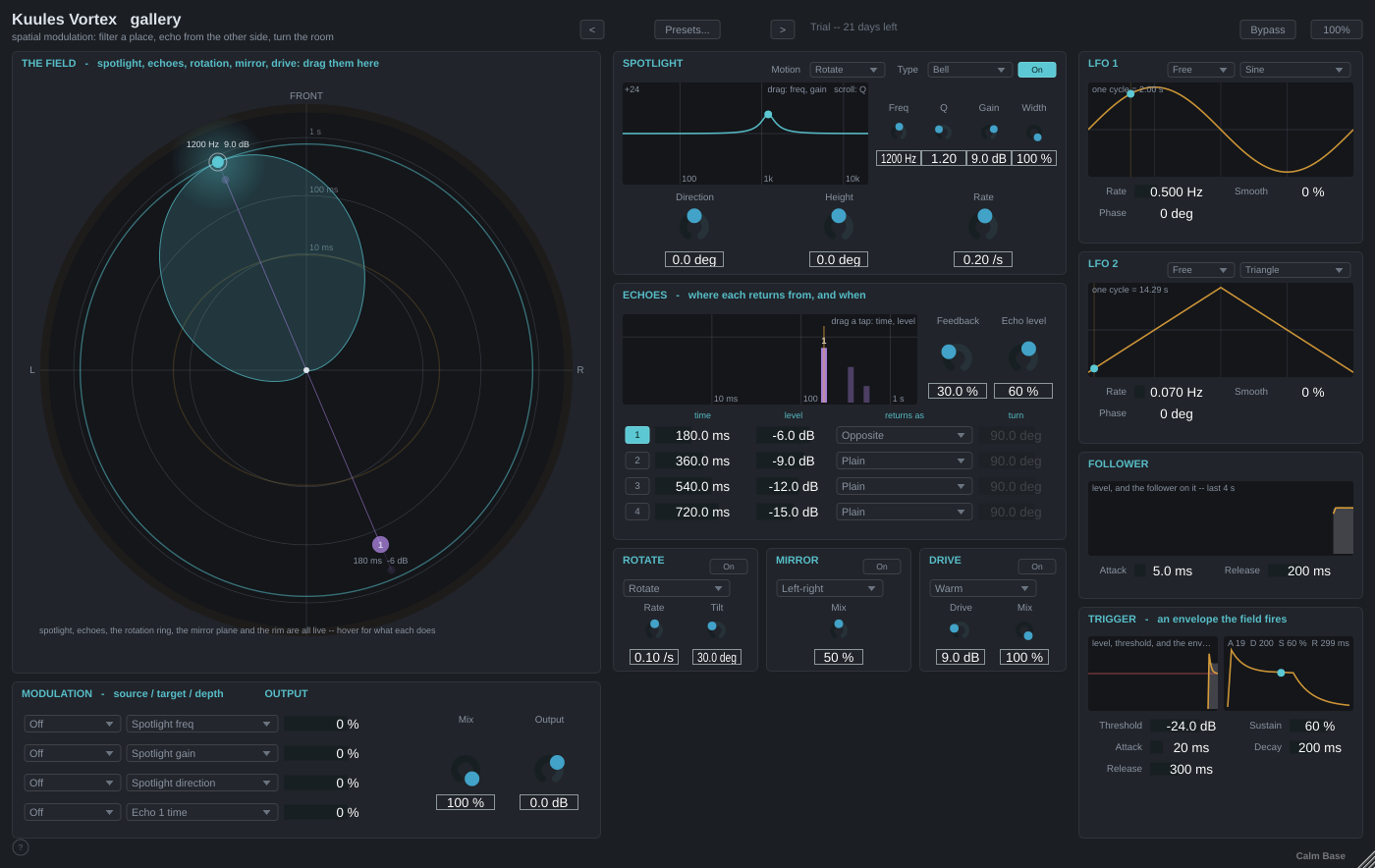This screenshot has height=868, width=1375.
Task: Click the LFO 1 phase marker point
Action: click(1130, 93)
